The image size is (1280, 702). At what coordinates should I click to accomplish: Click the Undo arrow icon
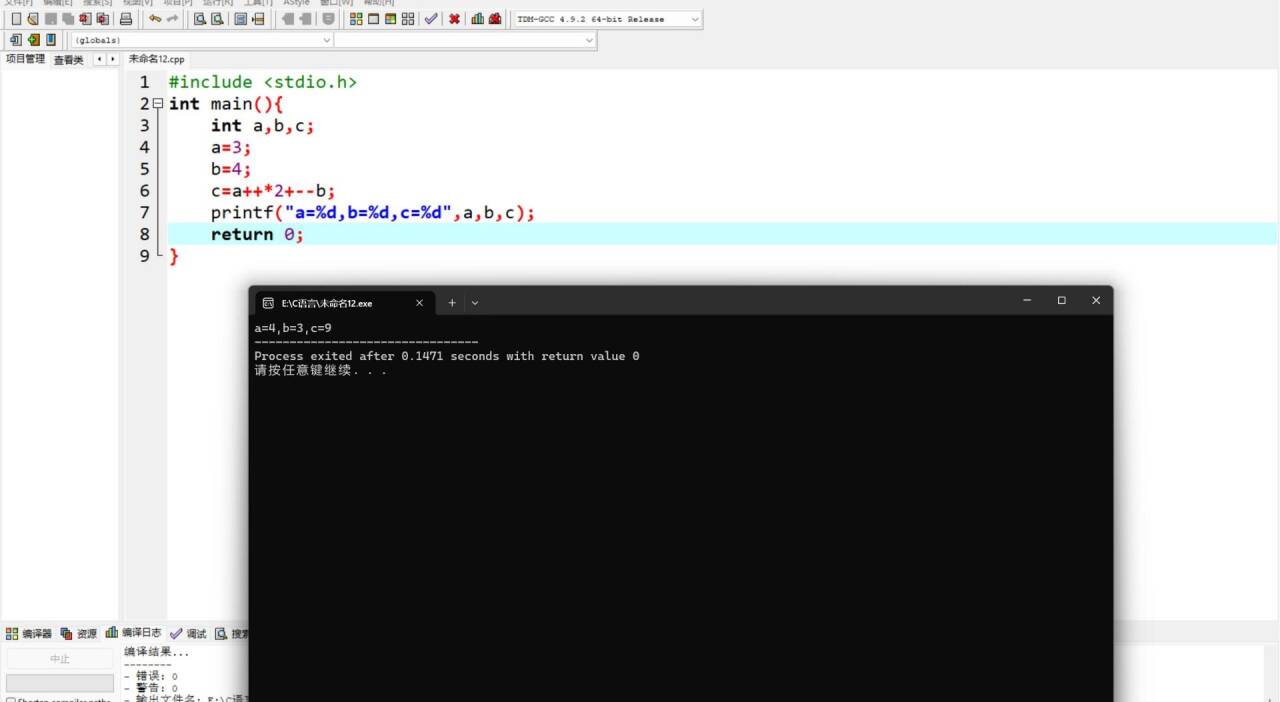[155, 19]
